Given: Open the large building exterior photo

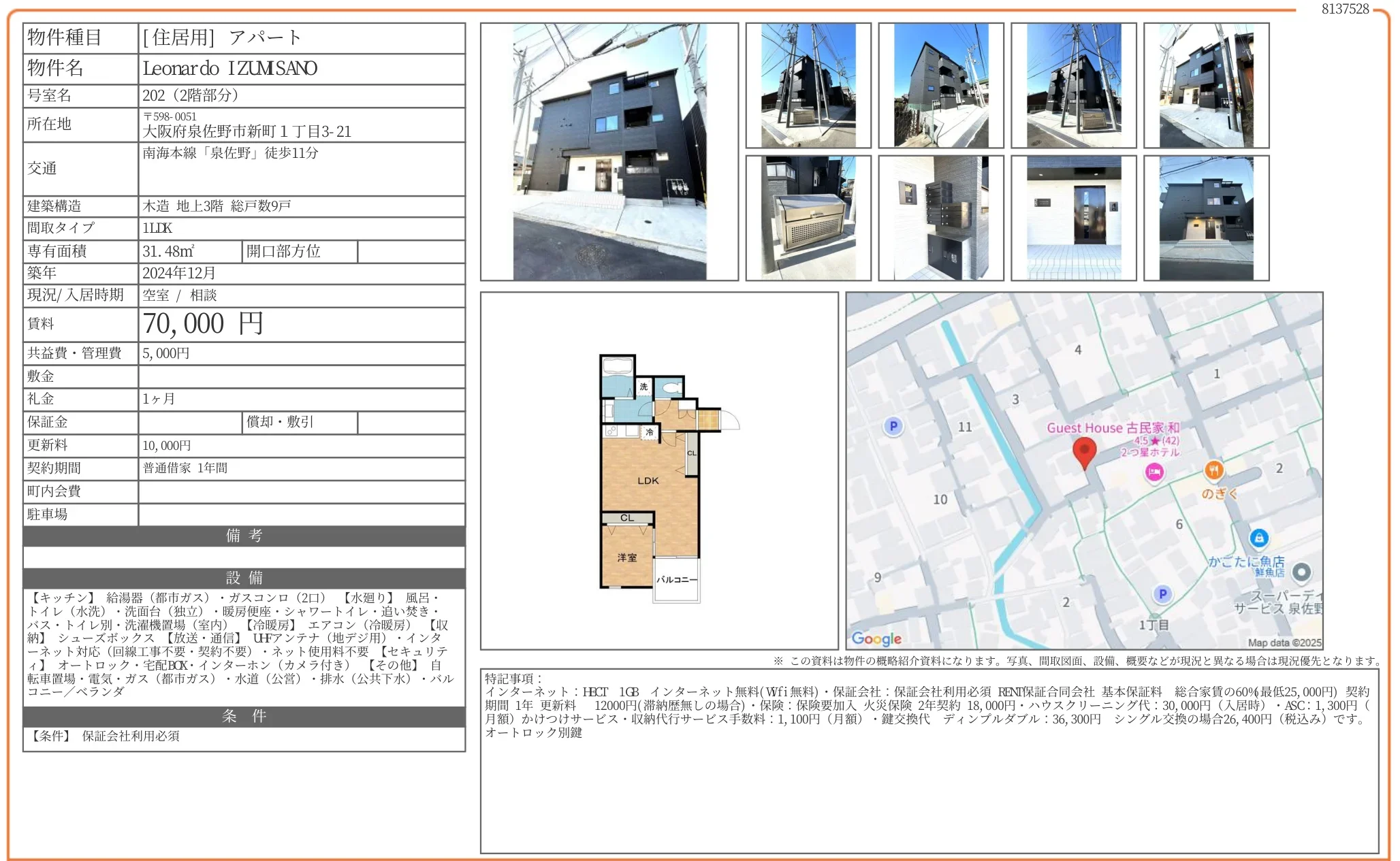Looking at the screenshot, I should (x=609, y=152).
